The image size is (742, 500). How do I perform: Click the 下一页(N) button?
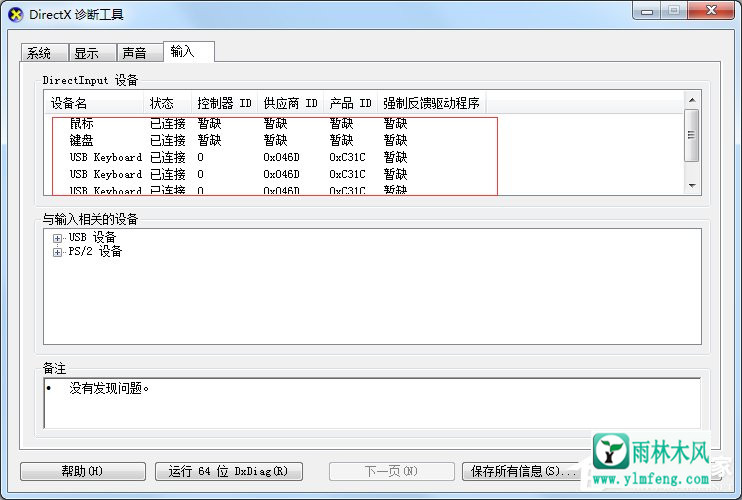click(392, 471)
